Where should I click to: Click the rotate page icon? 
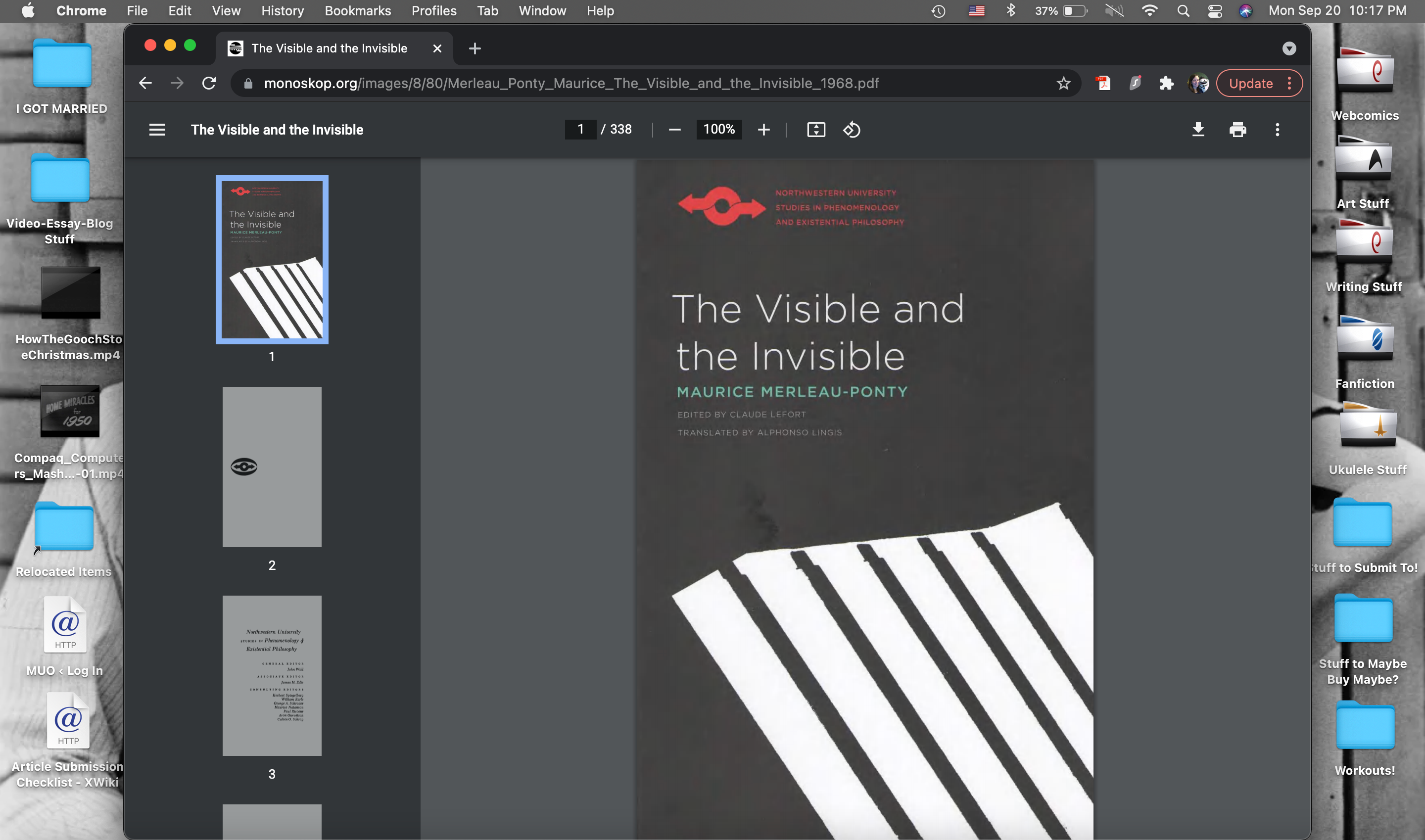(851, 129)
